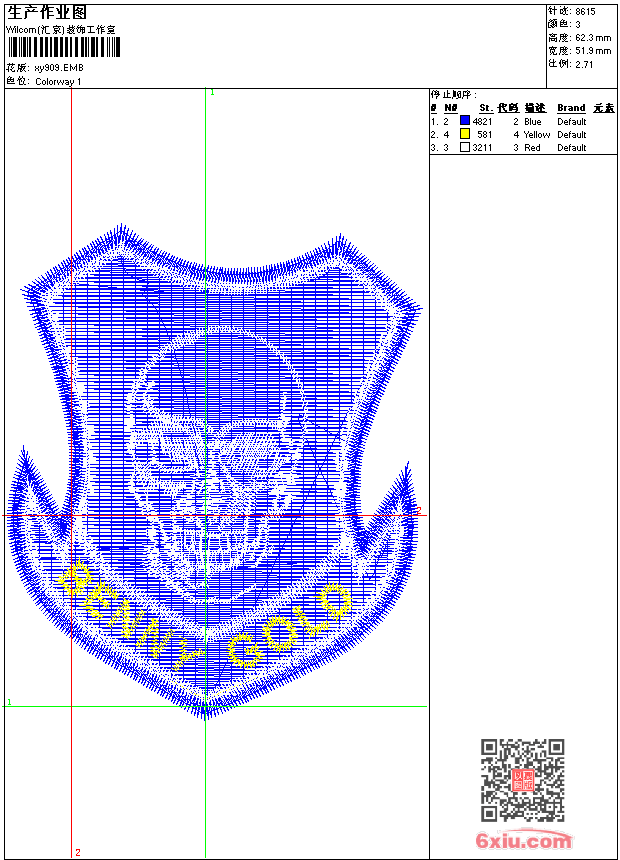This screenshot has height=860, width=620.
Task: Click the Wilcom studio name text
Action: tap(61, 30)
